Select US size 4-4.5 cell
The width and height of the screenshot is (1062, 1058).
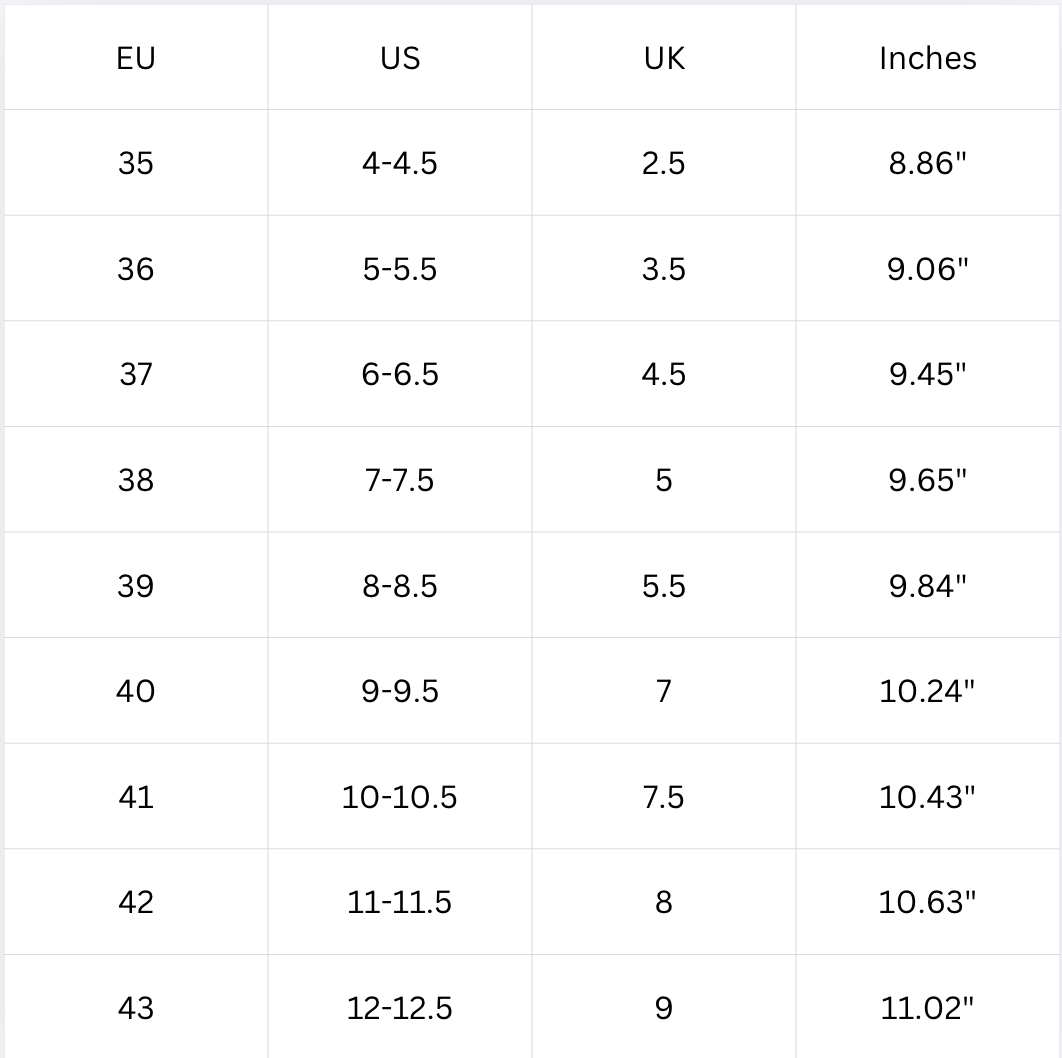pyautogui.click(x=400, y=163)
